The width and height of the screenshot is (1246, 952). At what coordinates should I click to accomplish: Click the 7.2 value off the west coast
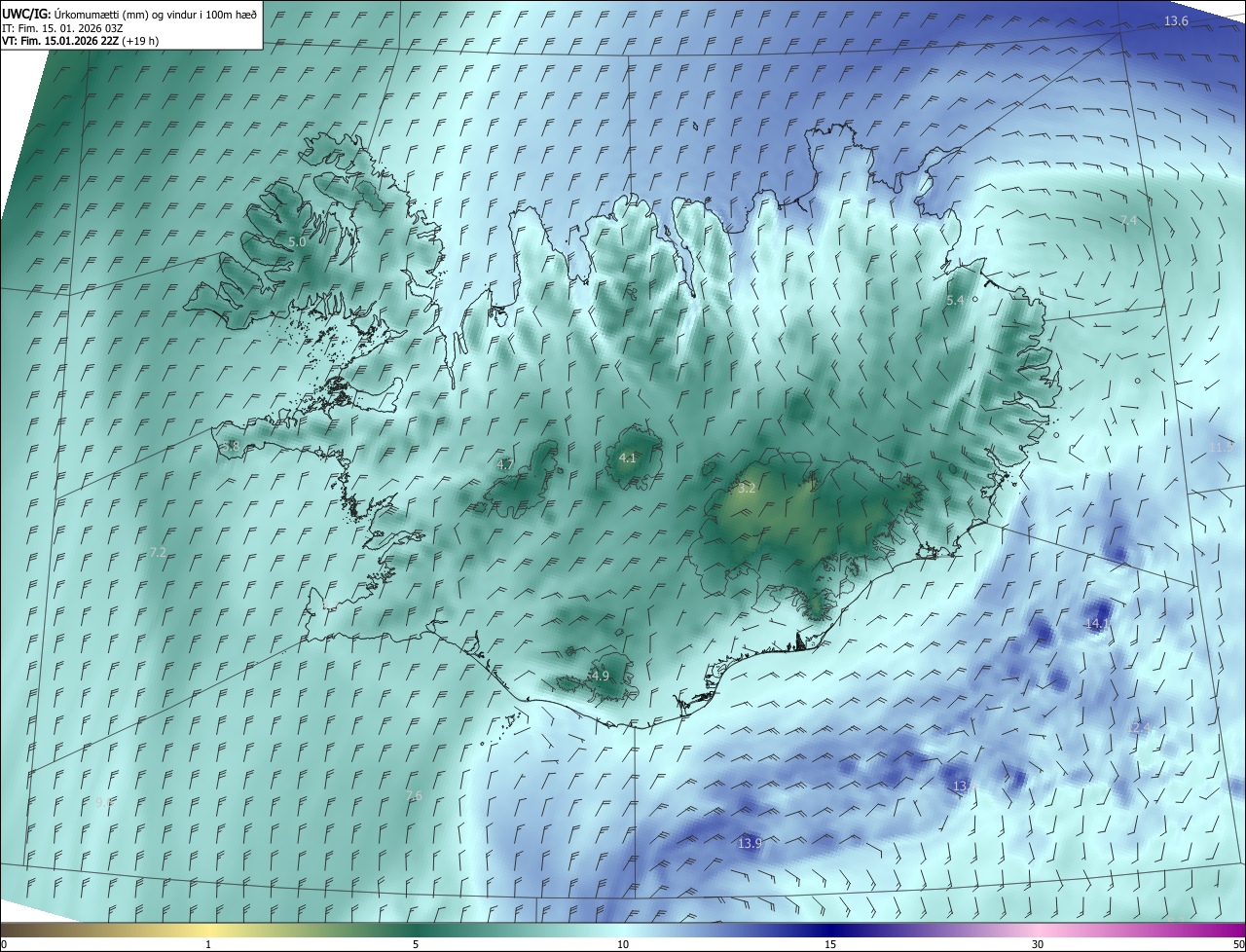(158, 552)
